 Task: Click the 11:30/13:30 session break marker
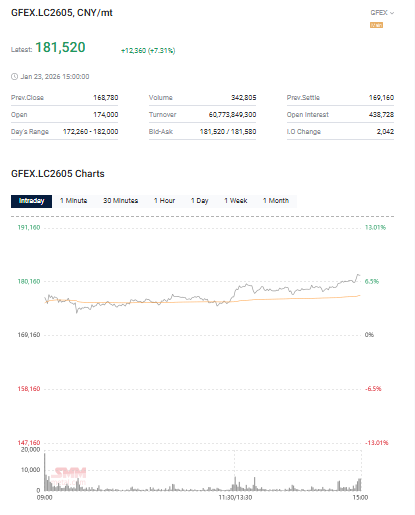pos(235,498)
